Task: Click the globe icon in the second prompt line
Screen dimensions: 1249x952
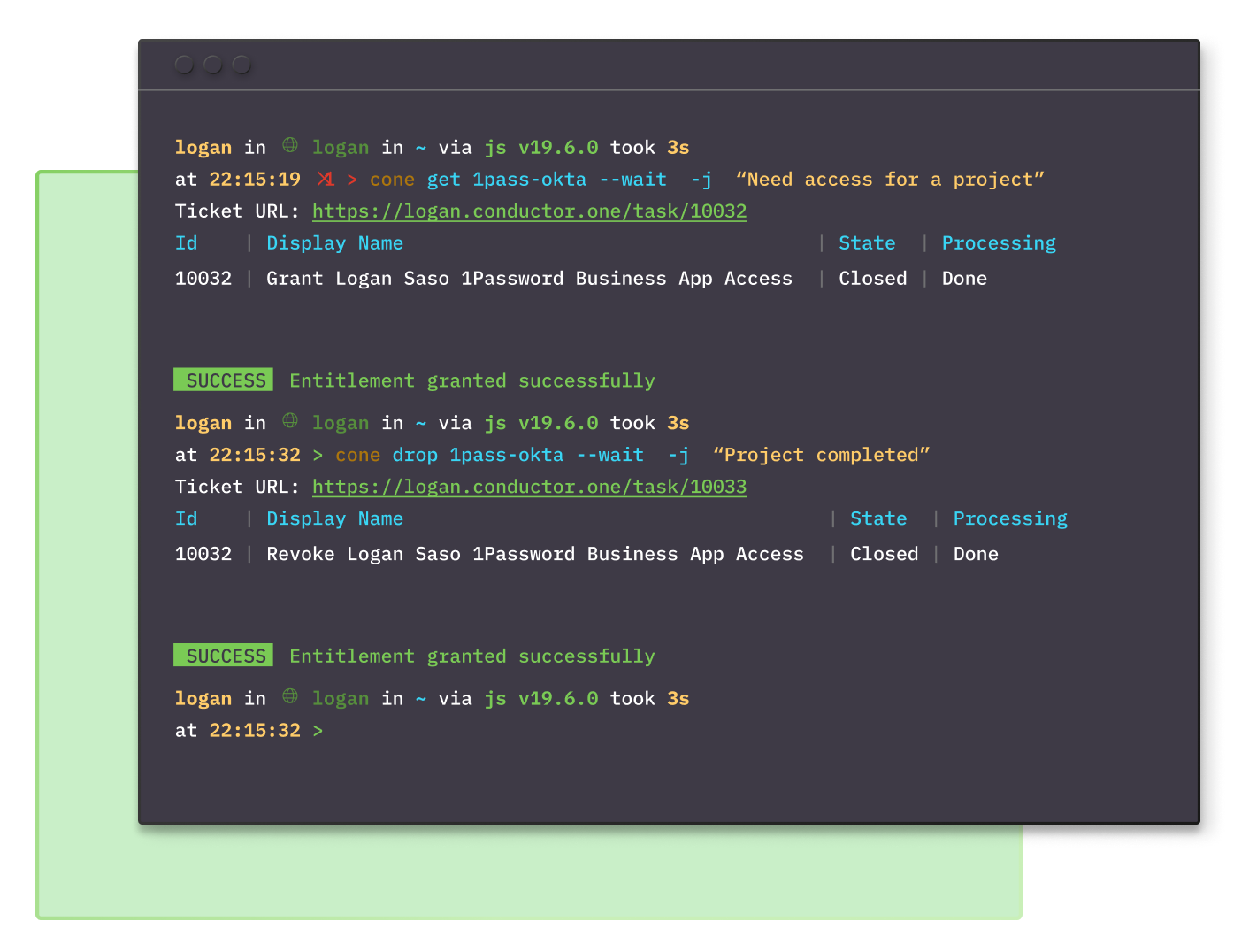Action: [x=289, y=422]
